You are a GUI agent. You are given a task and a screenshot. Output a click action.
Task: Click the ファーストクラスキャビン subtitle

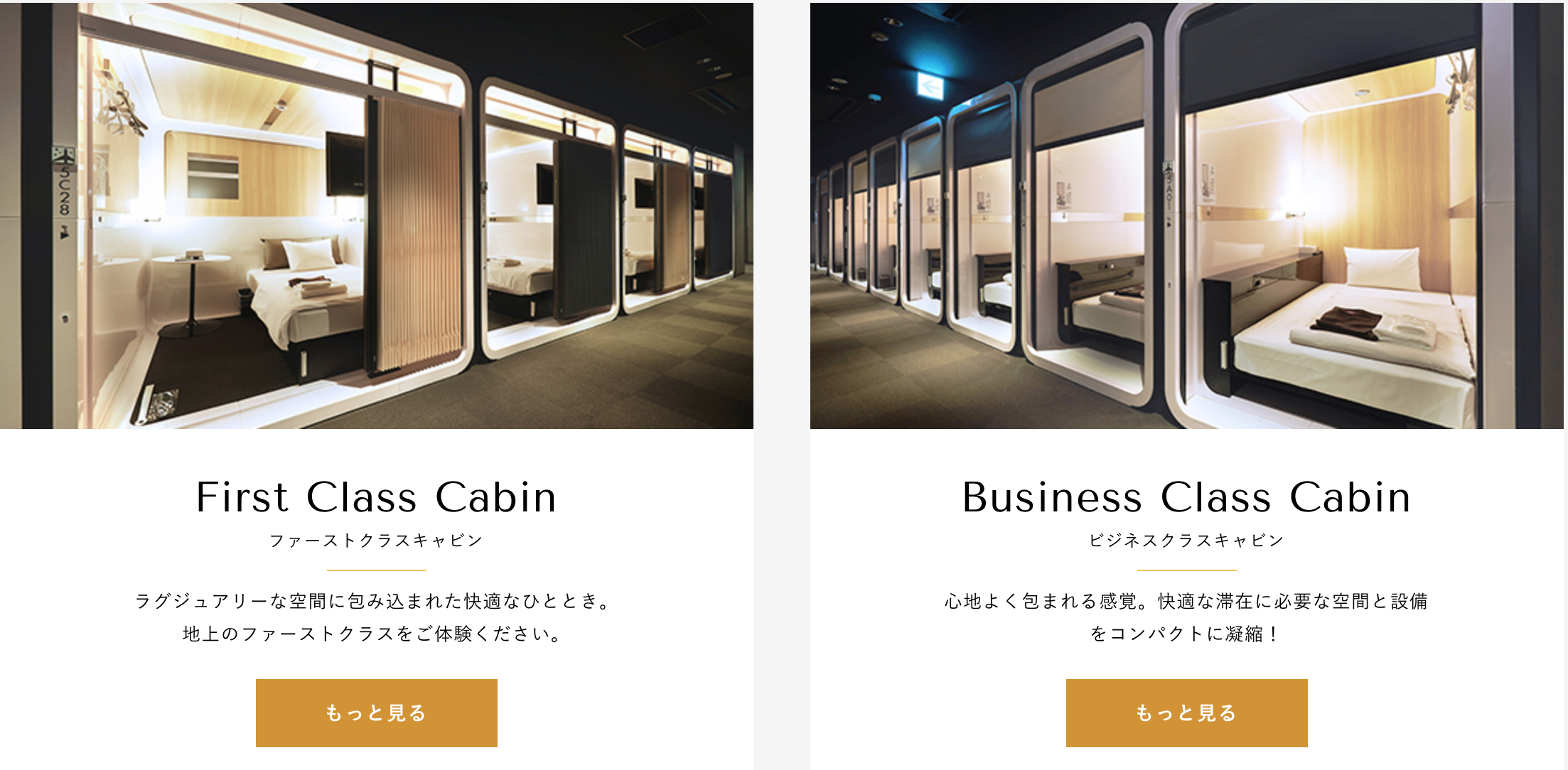tap(377, 541)
